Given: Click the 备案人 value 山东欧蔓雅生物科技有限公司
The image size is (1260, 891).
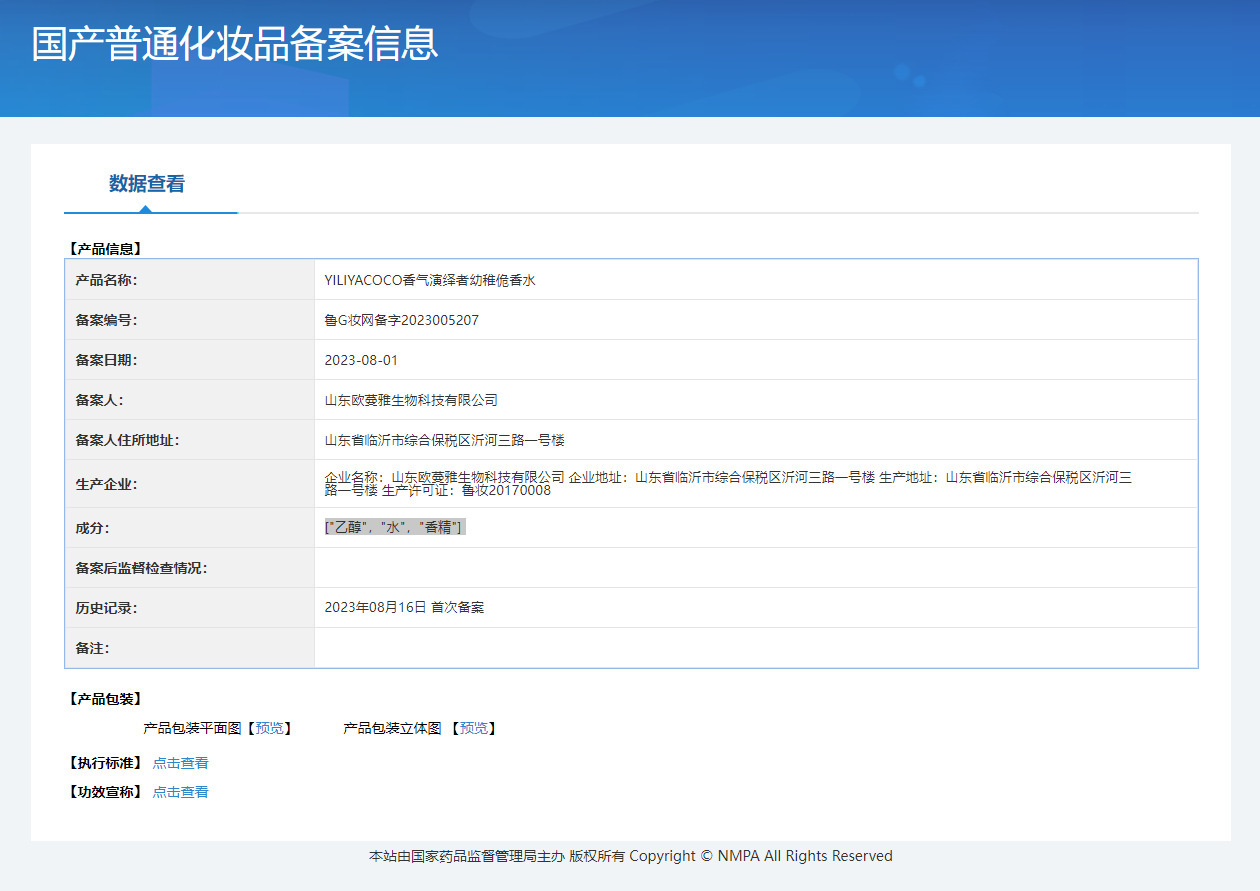Looking at the screenshot, I should (x=411, y=400).
